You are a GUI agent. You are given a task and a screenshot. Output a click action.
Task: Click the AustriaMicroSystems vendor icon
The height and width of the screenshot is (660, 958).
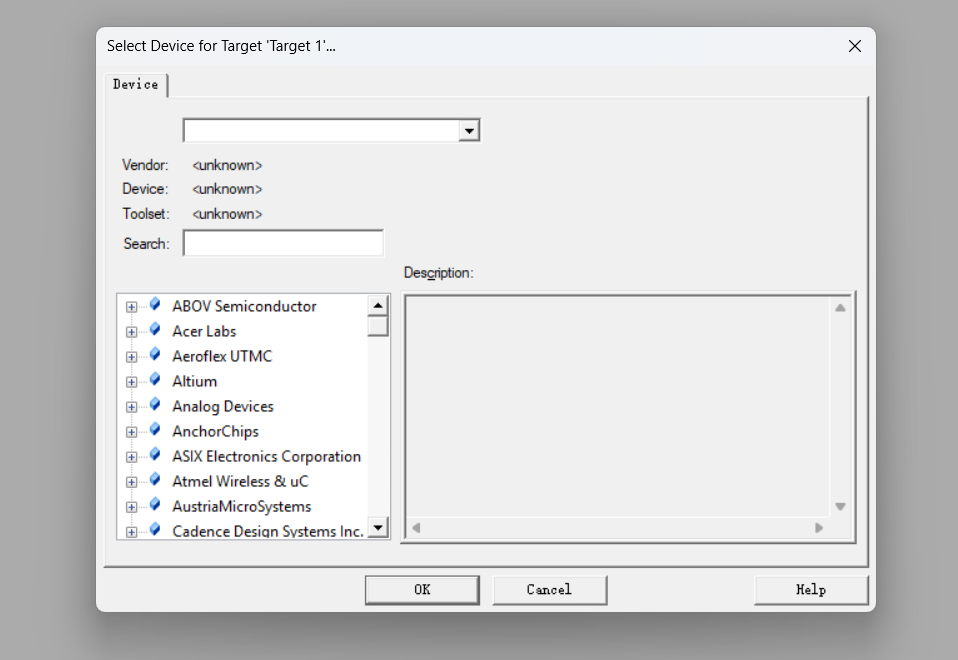(155, 505)
